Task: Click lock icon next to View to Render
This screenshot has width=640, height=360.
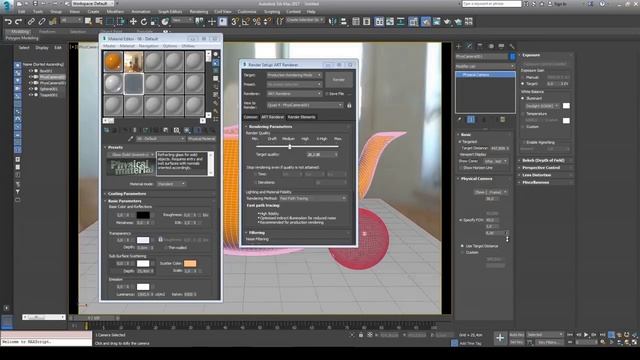Action: [349, 105]
